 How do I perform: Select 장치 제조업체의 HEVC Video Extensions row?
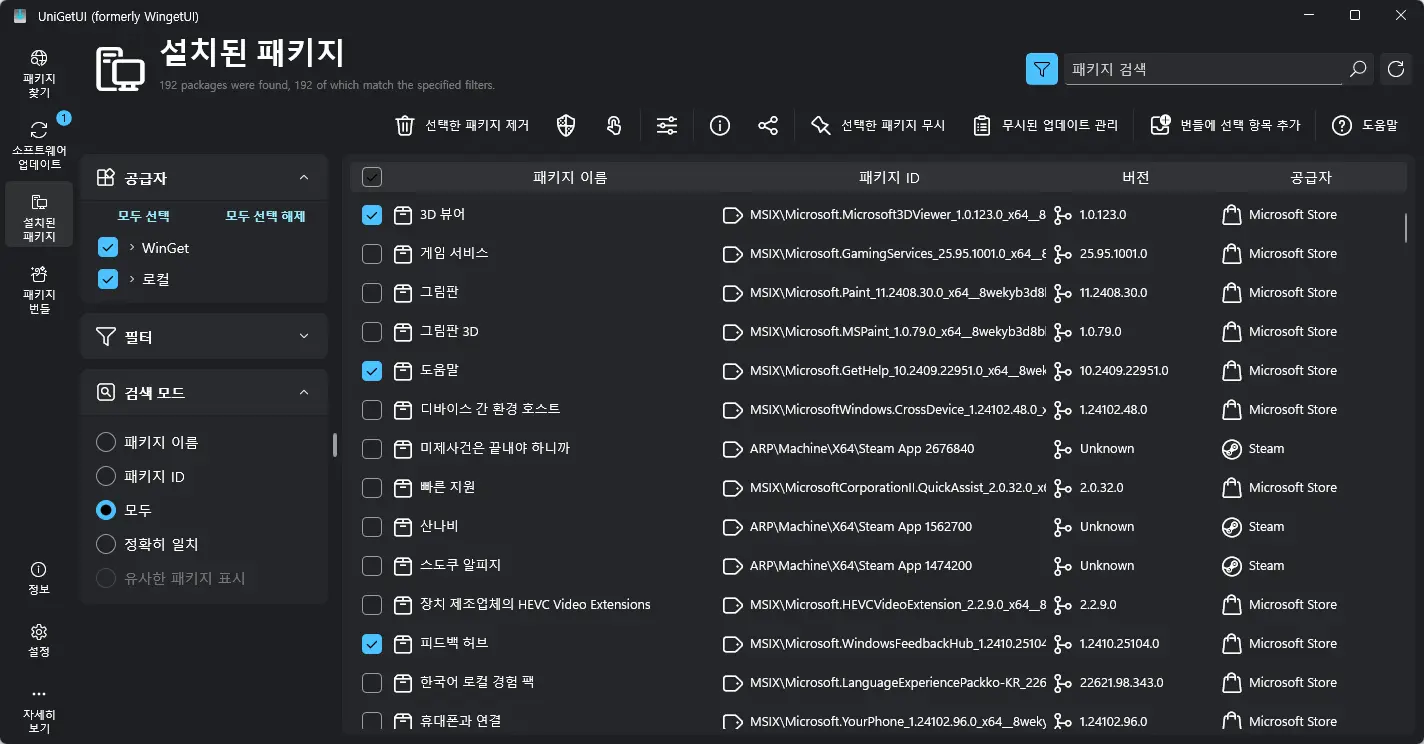tap(878, 605)
